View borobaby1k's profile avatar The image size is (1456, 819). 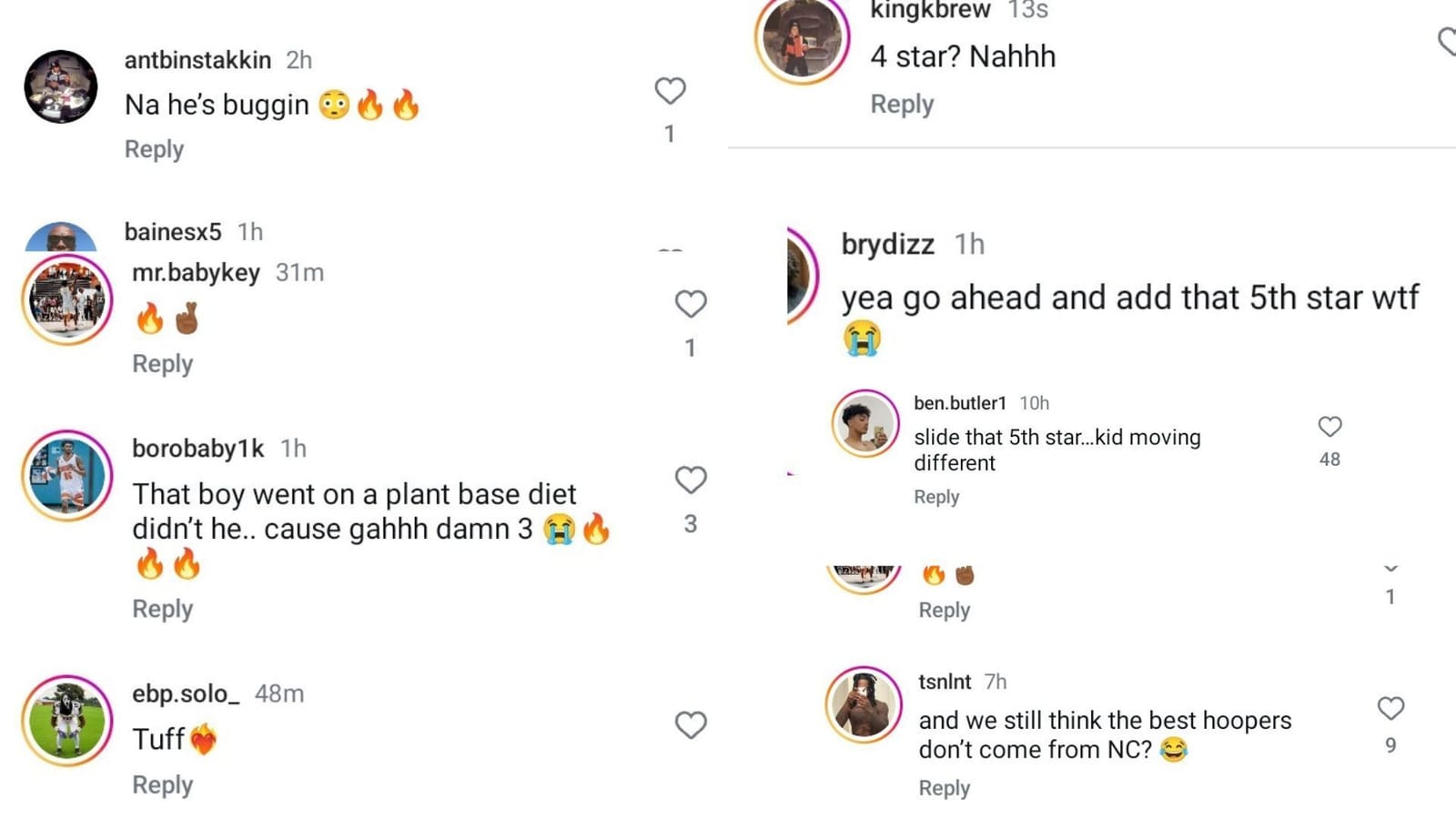(x=67, y=475)
